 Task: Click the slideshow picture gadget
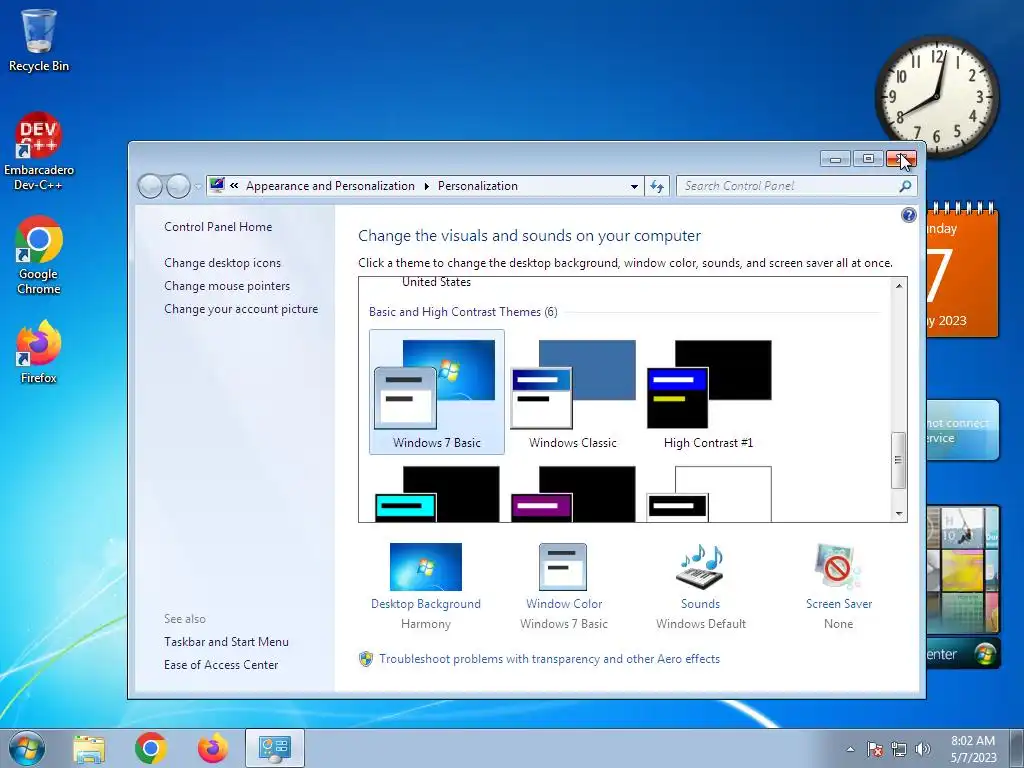(x=963, y=569)
